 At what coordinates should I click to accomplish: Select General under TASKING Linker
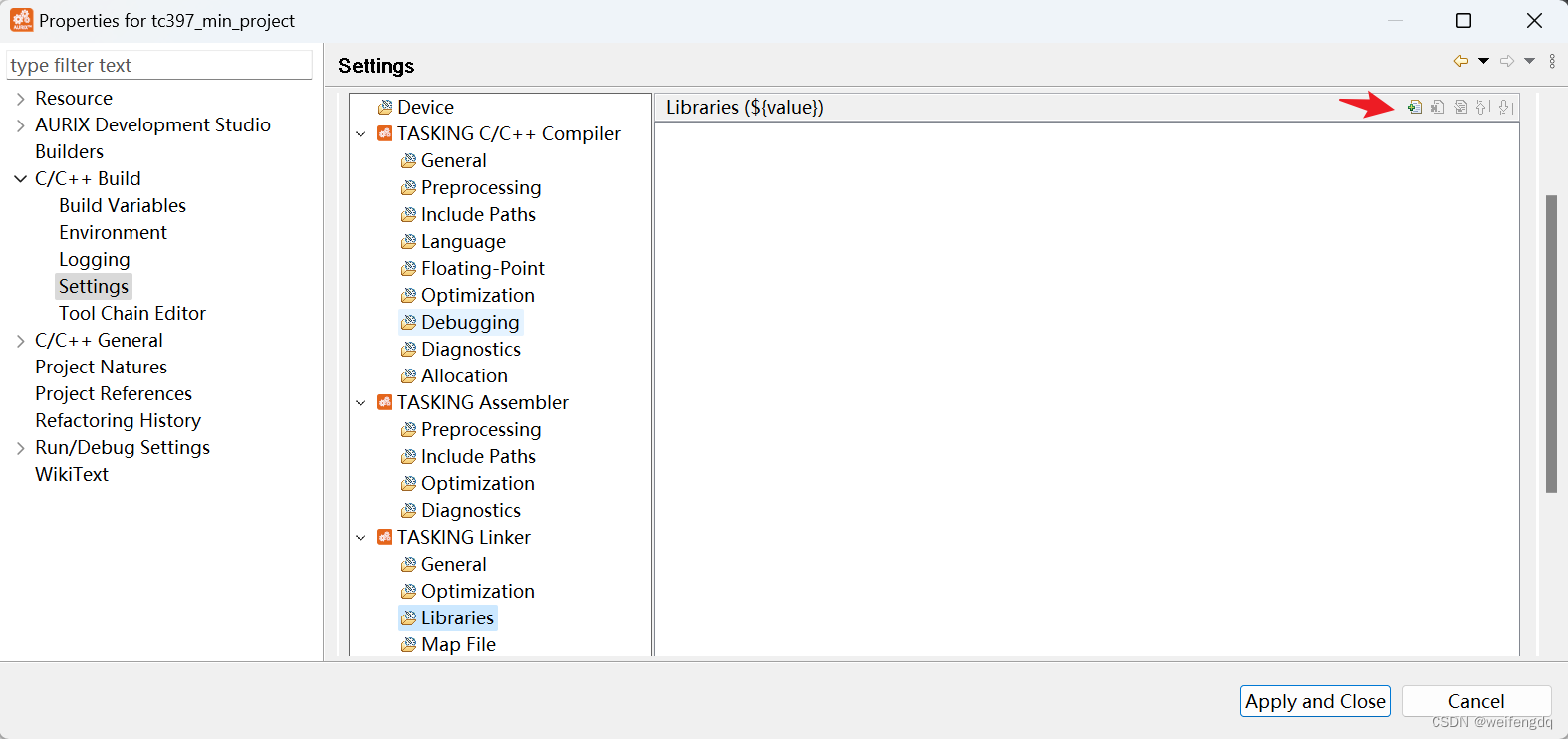coord(453,564)
